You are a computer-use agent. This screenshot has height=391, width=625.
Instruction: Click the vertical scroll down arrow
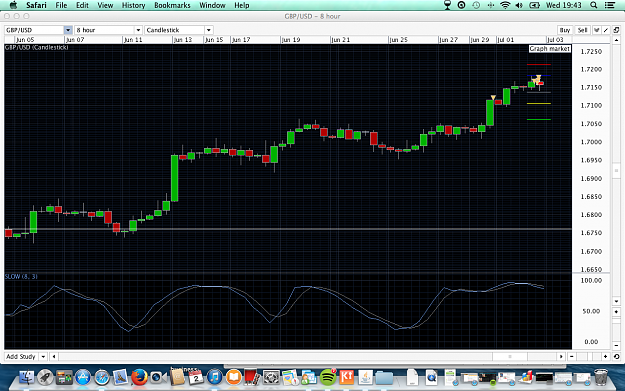pyautogui.click(x=616, y=302)
